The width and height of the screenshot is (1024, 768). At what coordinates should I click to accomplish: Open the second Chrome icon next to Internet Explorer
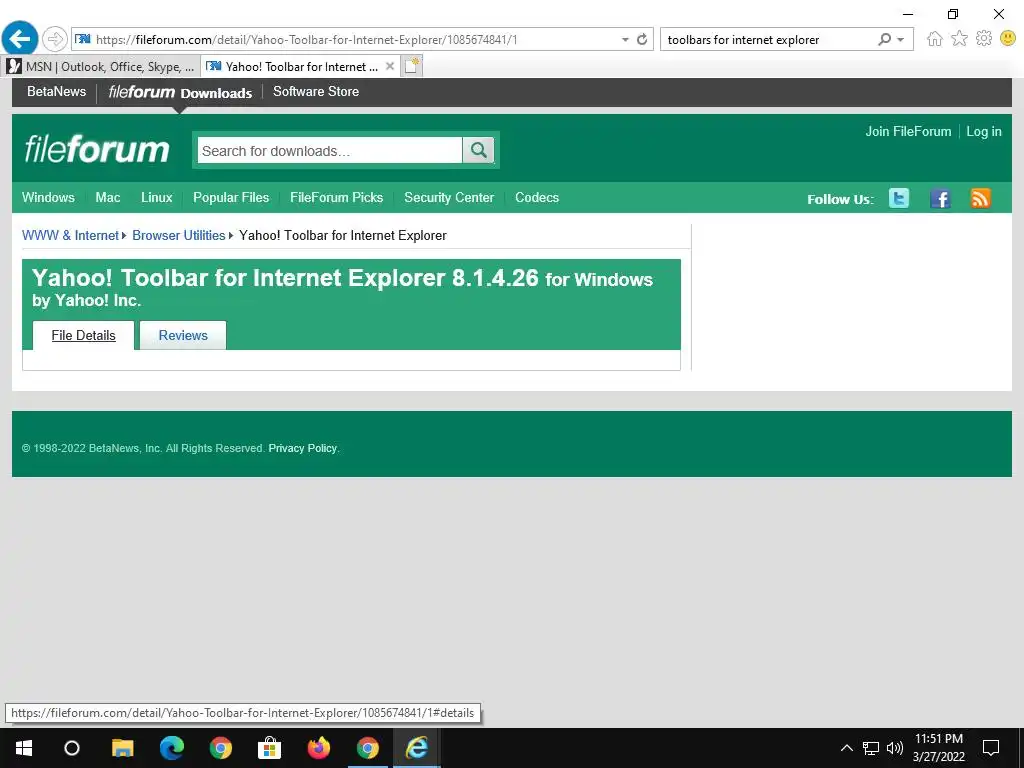point(368,748)
